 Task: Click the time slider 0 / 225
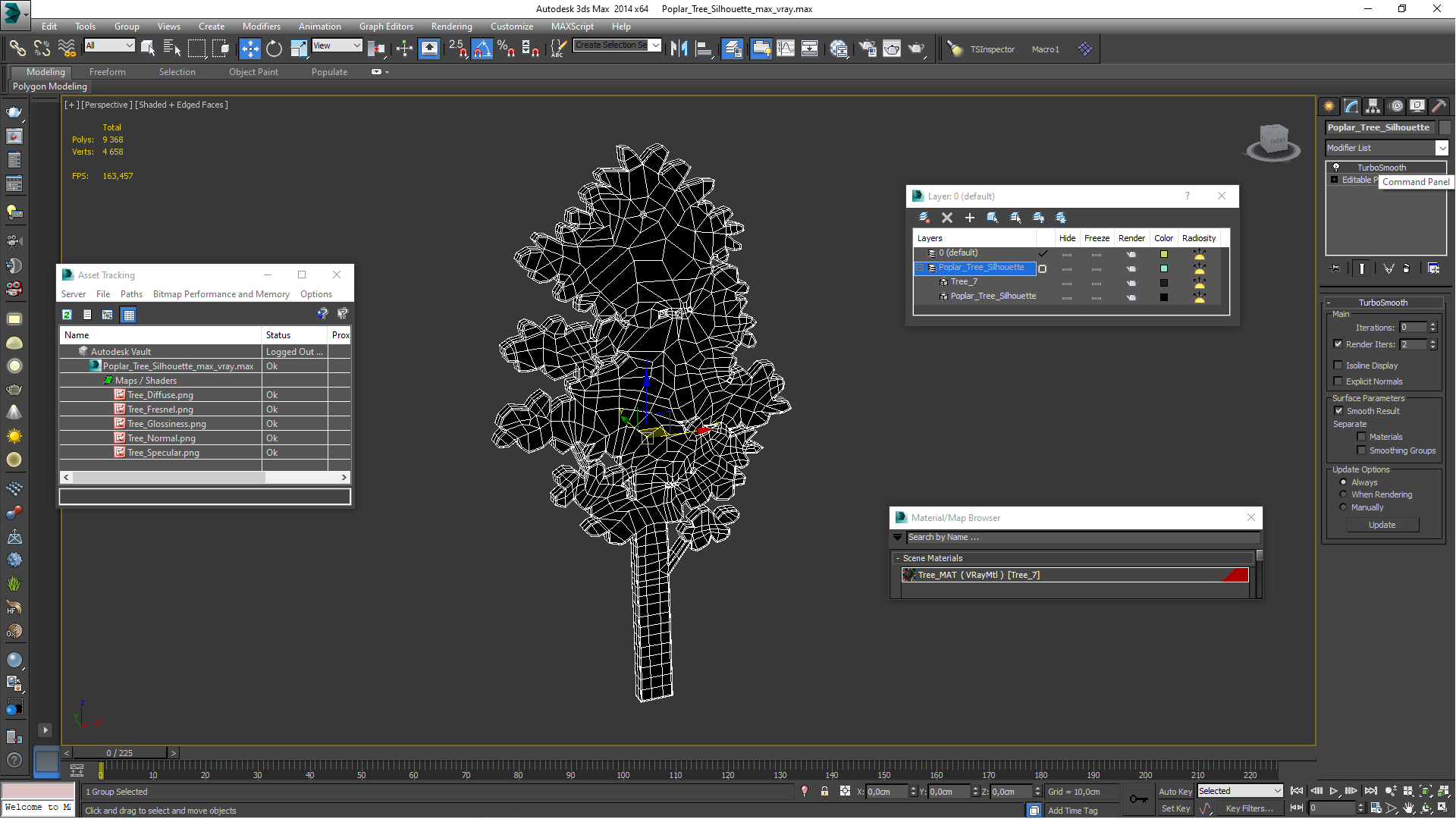tap(119, 753)
